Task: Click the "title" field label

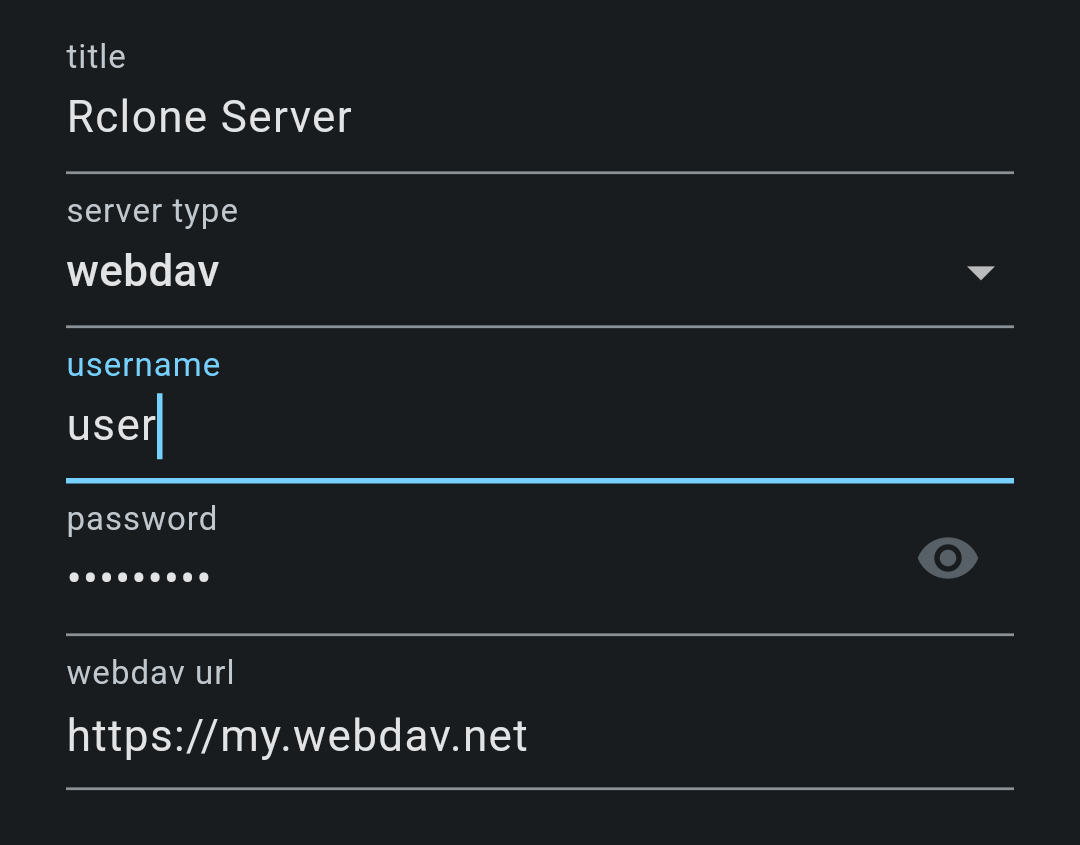Action: [x=96, y=57]
